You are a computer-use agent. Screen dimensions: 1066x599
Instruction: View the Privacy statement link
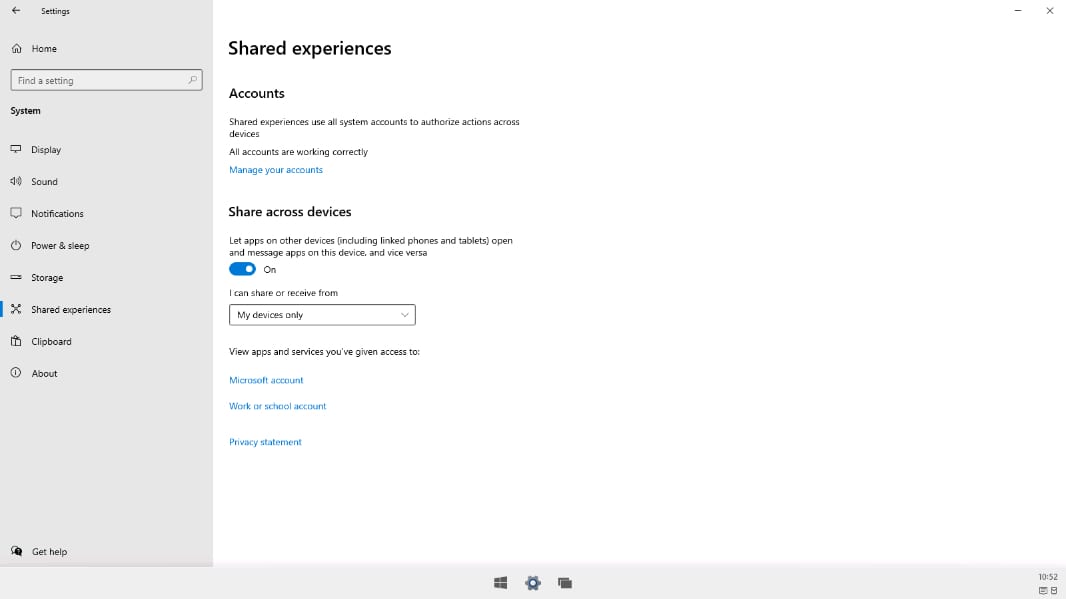coord(265,442)
